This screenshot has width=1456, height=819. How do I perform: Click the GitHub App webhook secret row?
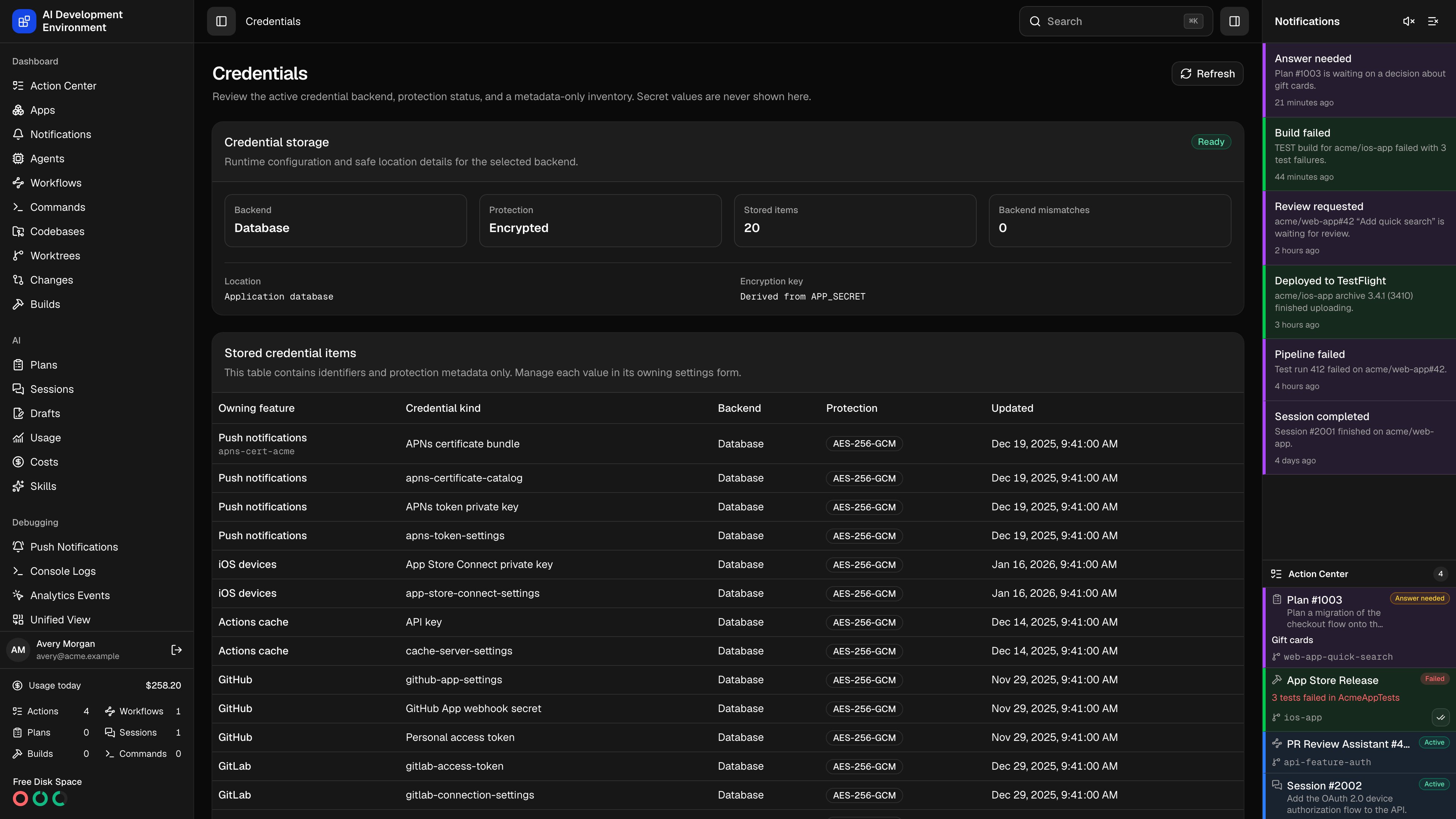(x=728, y=709)
